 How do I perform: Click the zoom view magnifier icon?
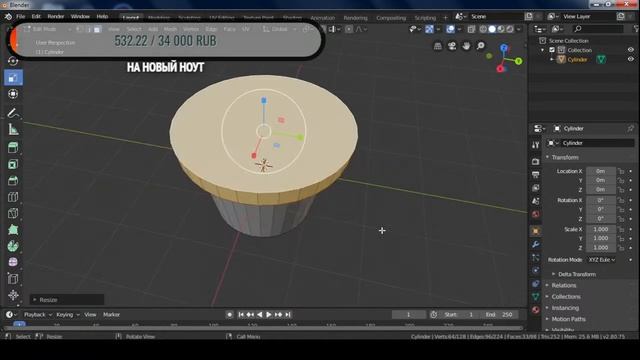481,46
